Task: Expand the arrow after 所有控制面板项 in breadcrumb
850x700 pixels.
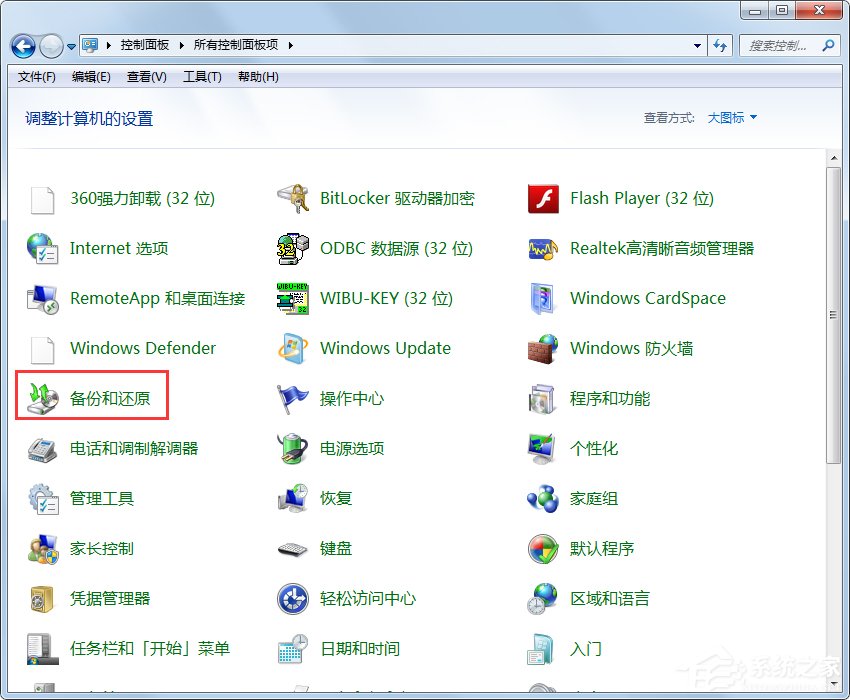Action: [x=291, y=46]
